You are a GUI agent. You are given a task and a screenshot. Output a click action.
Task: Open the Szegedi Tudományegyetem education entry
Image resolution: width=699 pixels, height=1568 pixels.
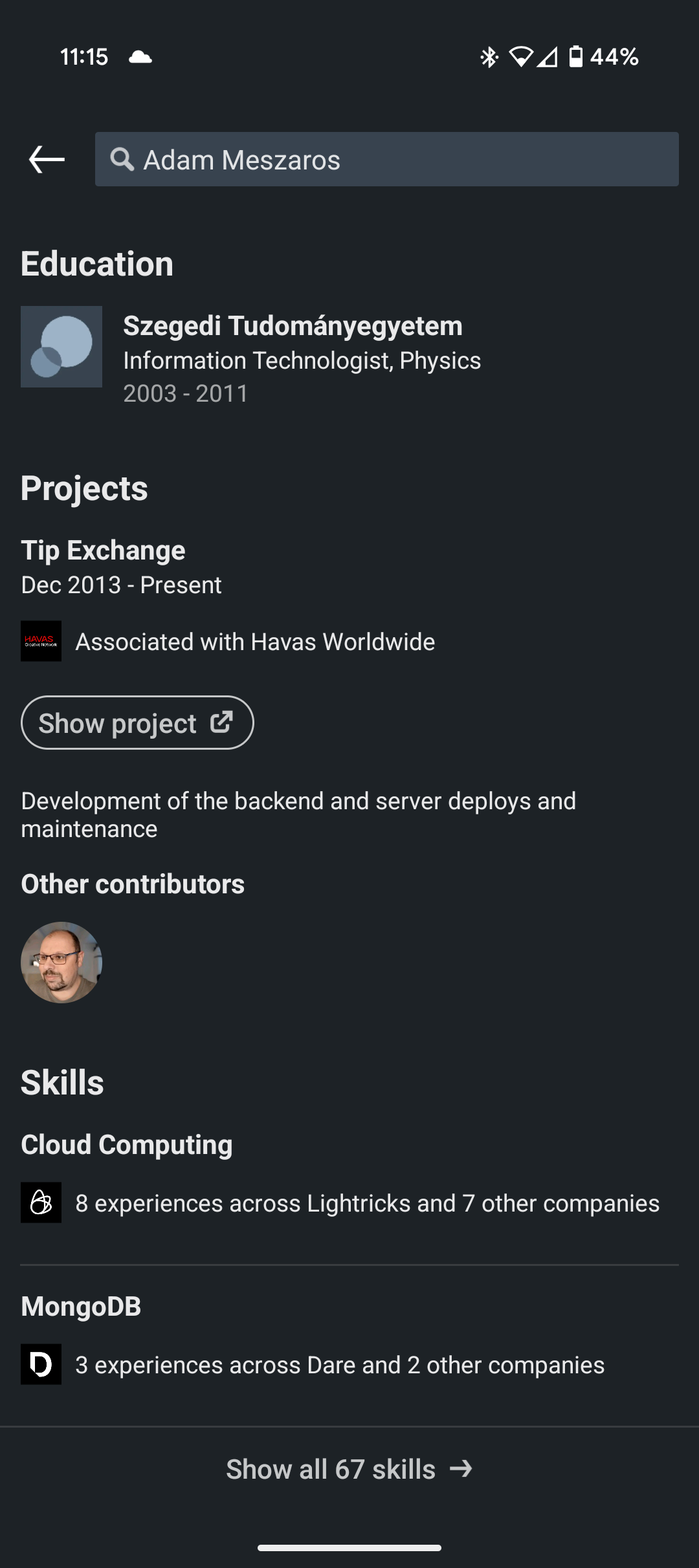[x=293, y=326]
